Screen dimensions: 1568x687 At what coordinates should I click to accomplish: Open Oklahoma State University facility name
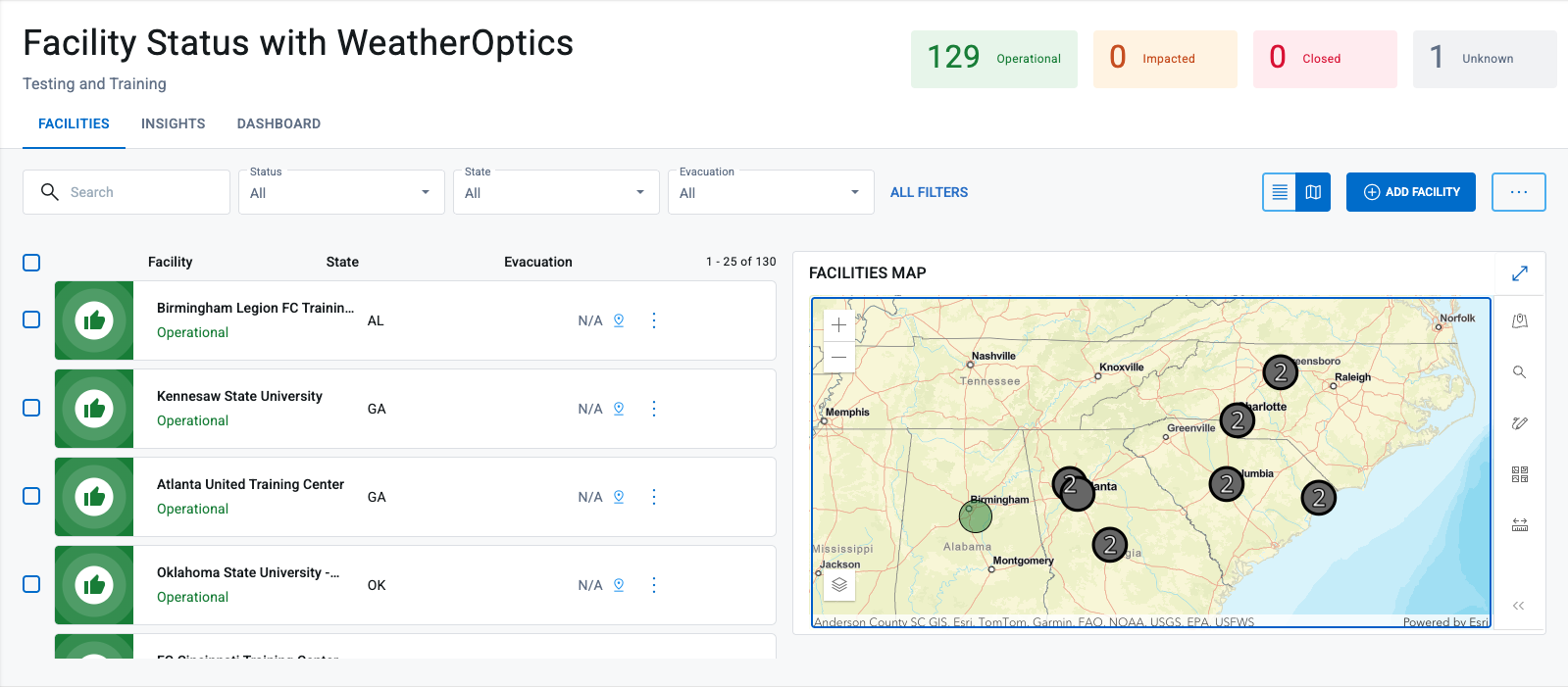[248, 572]
